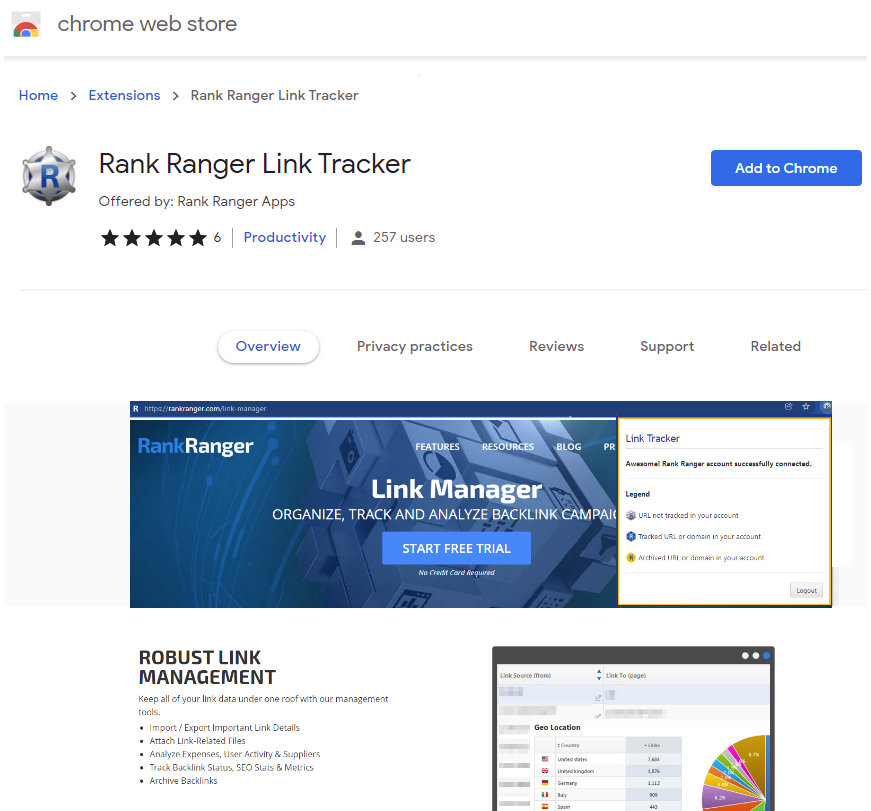Click the United Kingdom flag icon in the table
Image resolution: width=871 pixels, height=811 pixels.
545,770
